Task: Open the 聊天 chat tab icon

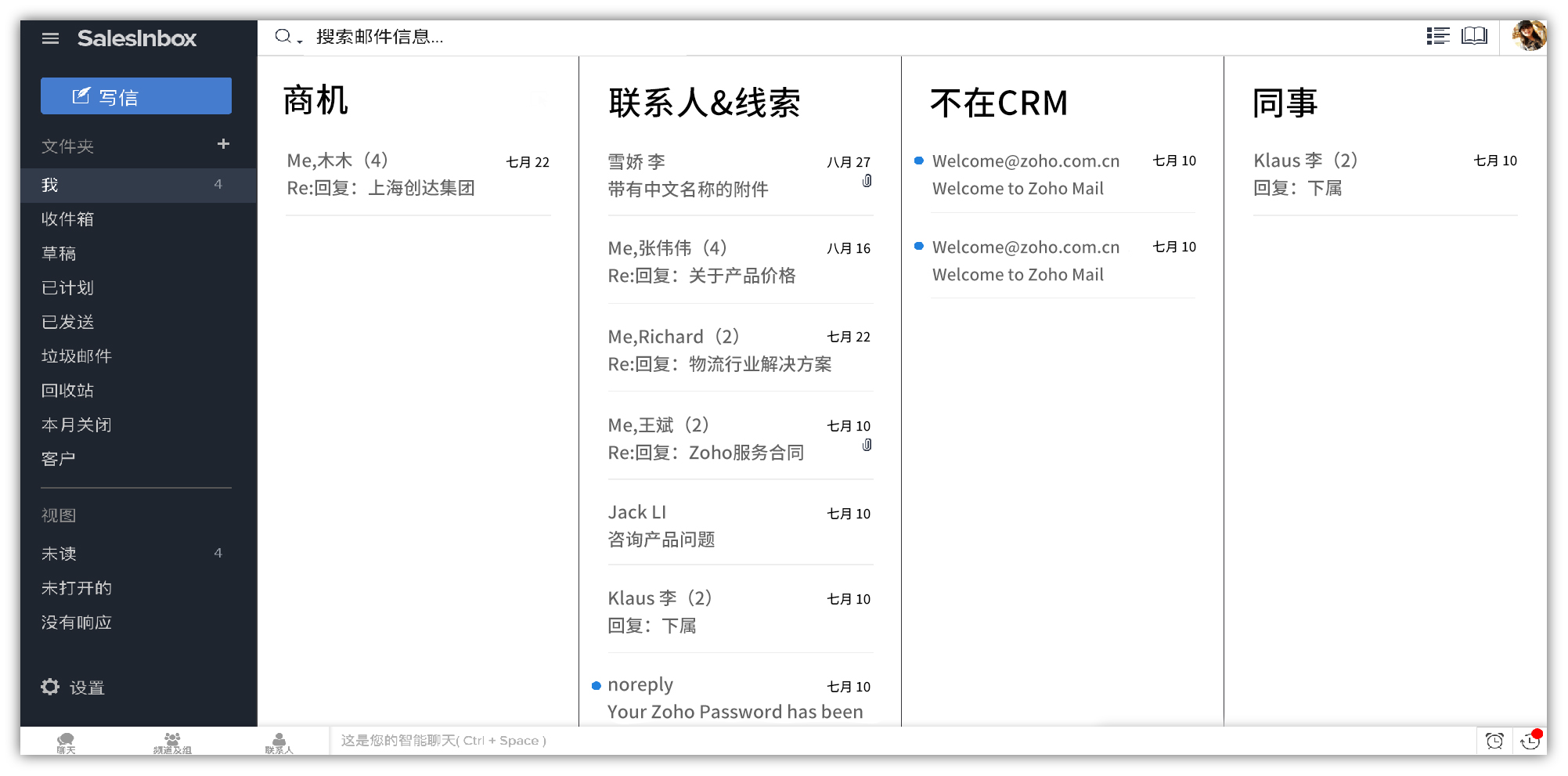Action: [66, 742]
